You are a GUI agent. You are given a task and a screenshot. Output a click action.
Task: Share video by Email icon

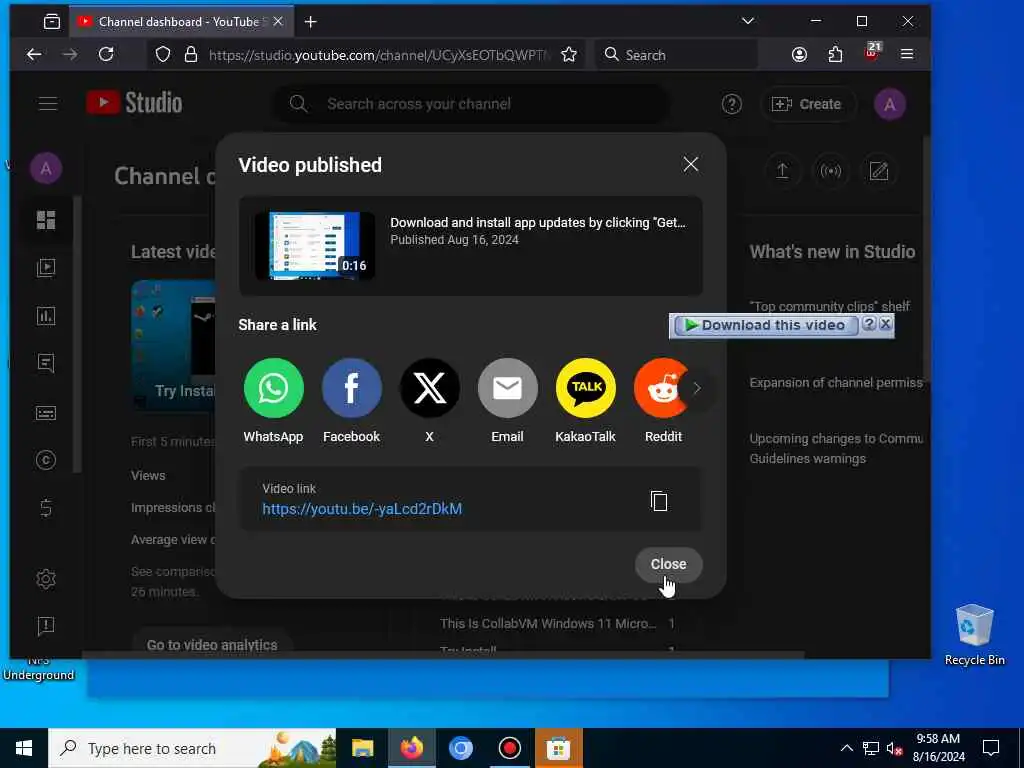[507, 388]
